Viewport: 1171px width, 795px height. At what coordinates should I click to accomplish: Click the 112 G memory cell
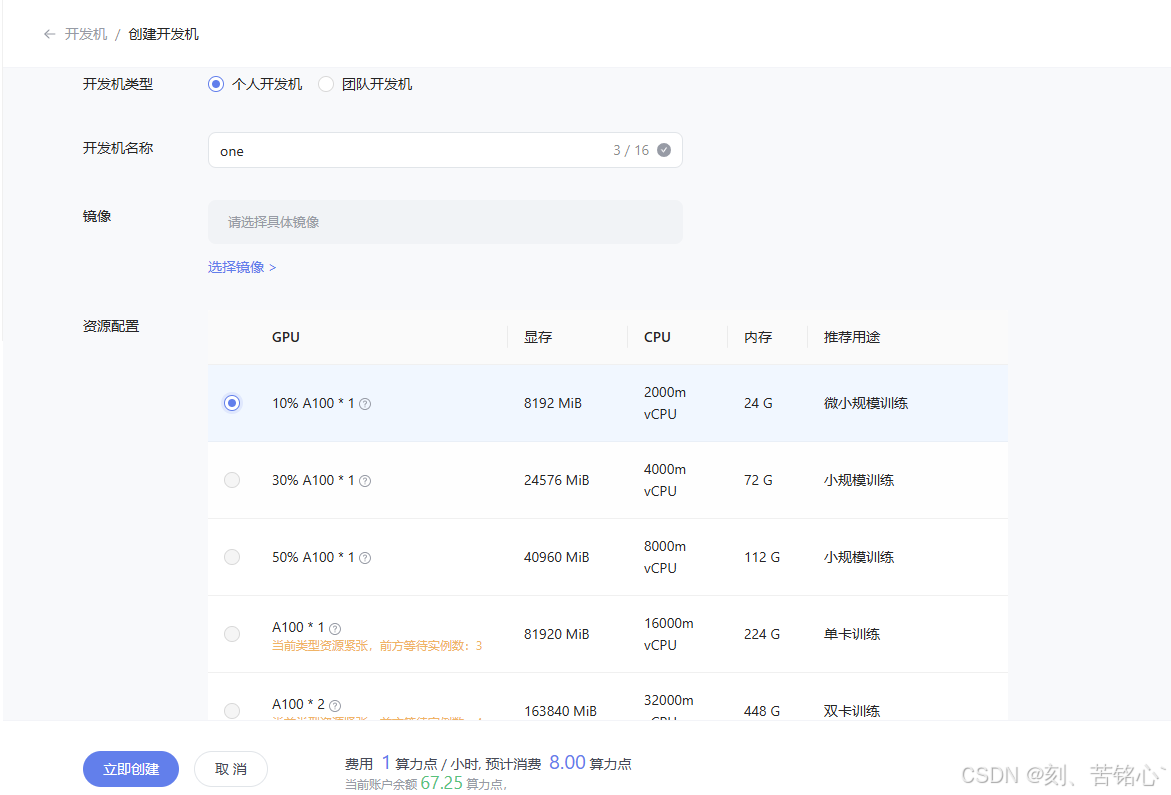click(762, 557)
